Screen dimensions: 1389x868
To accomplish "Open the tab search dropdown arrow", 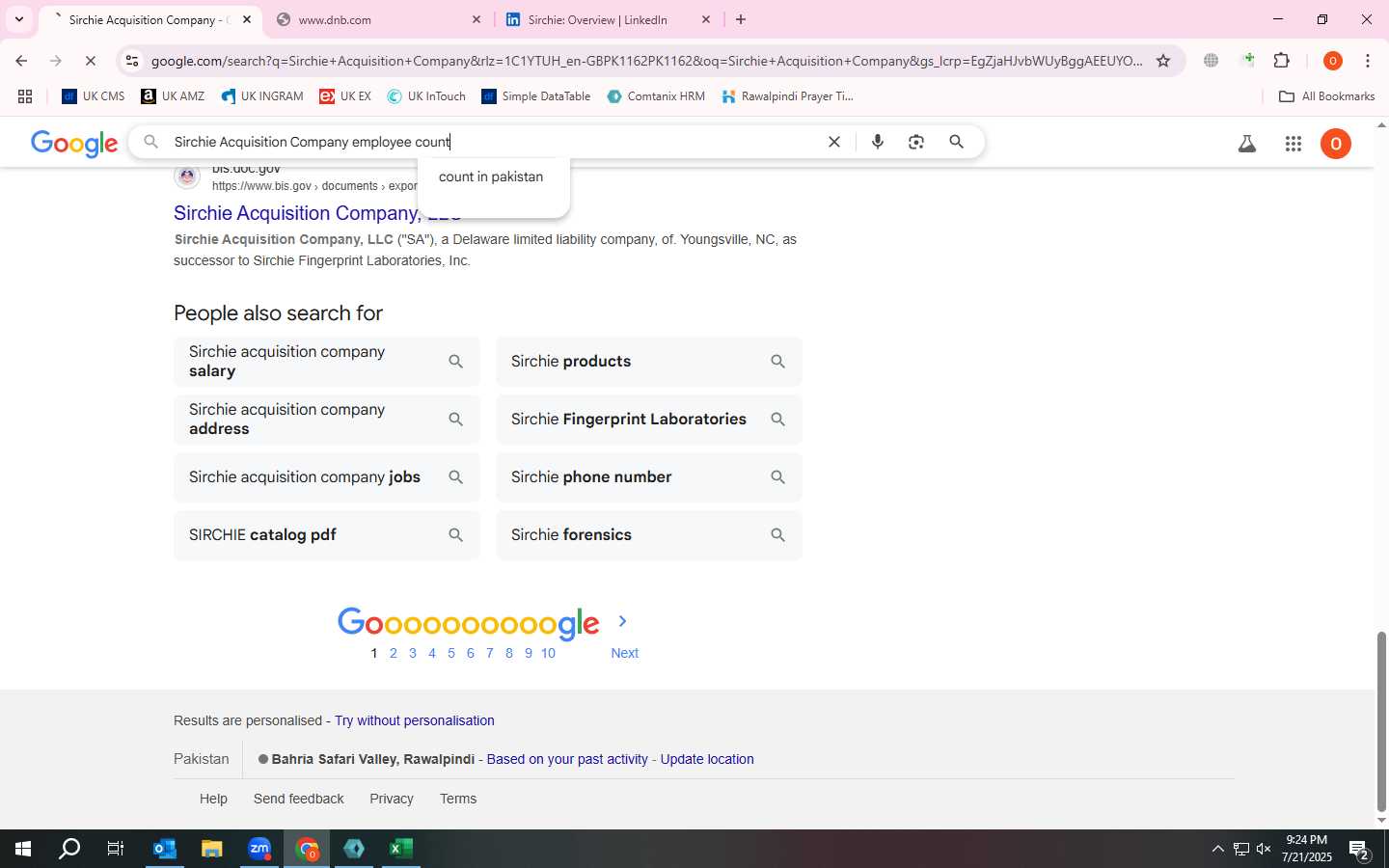I will pyautogui.click(x=19, y=19).
